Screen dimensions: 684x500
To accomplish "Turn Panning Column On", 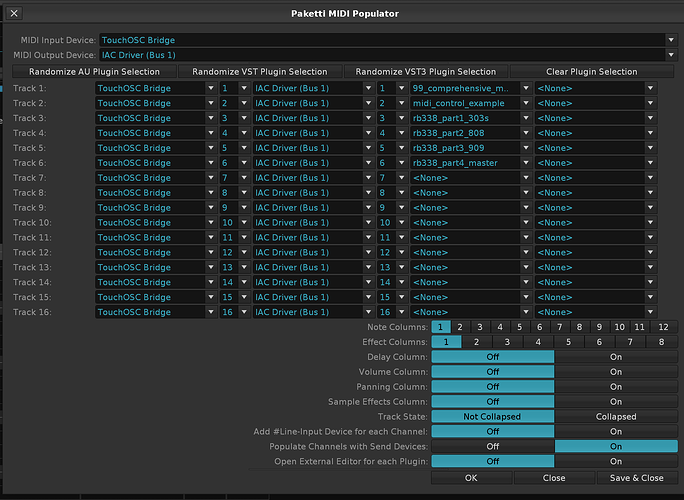I will tap(616, 387).
